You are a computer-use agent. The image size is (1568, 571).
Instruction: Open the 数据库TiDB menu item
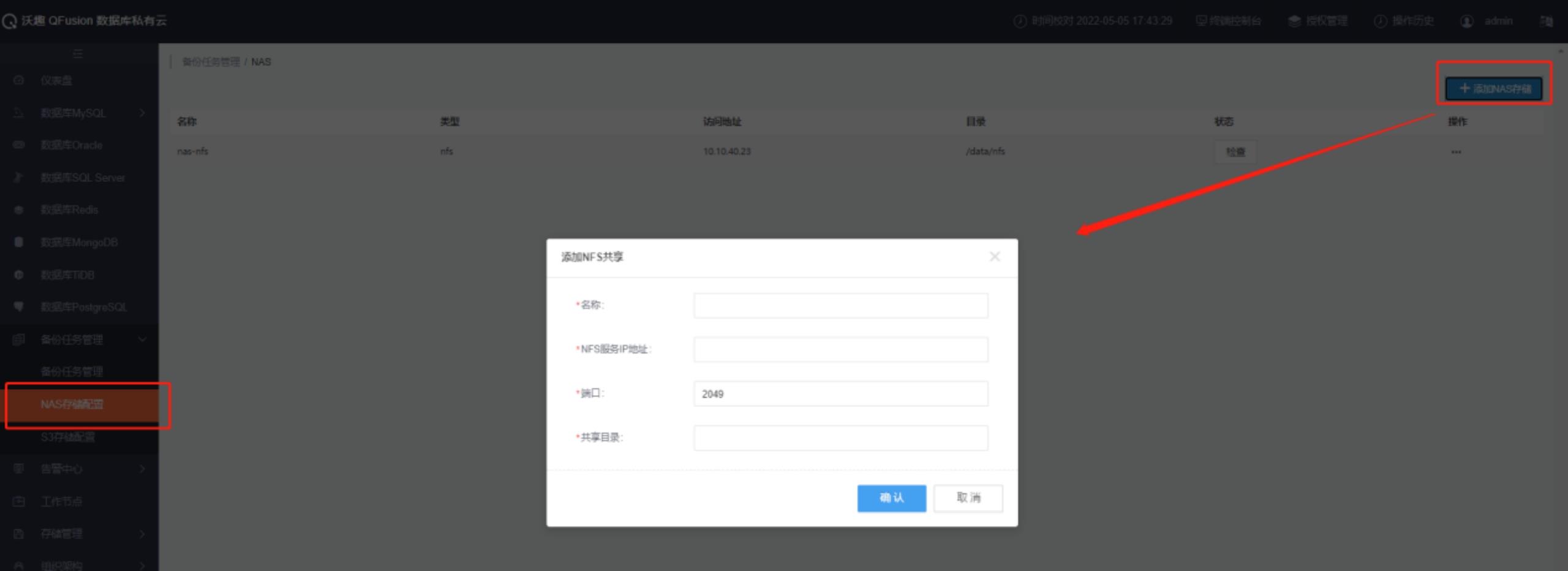[x=67, y=274]
